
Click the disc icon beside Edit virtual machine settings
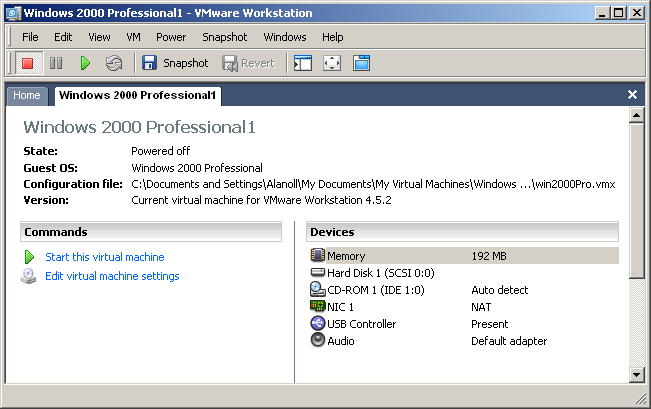28,276
